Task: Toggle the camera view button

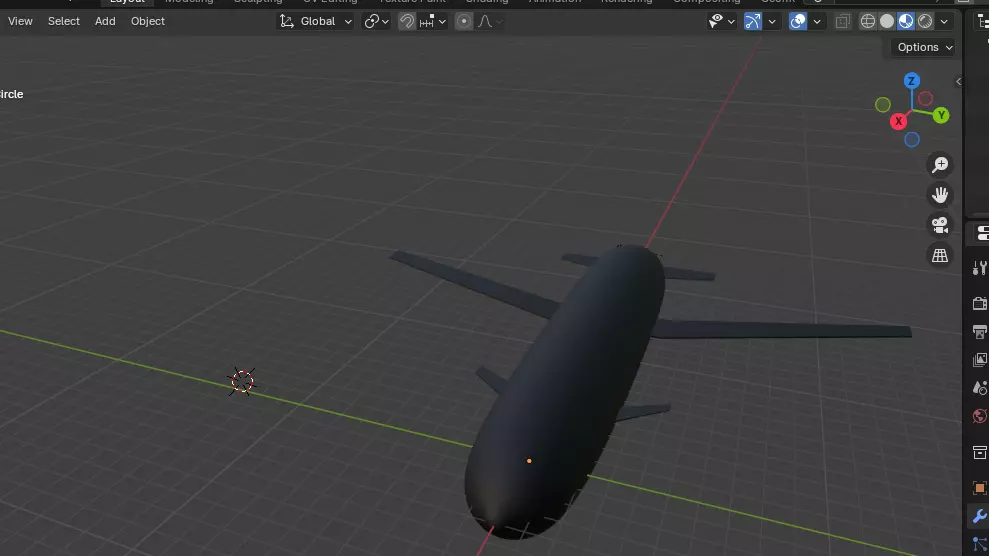Action: click(940, 225)
